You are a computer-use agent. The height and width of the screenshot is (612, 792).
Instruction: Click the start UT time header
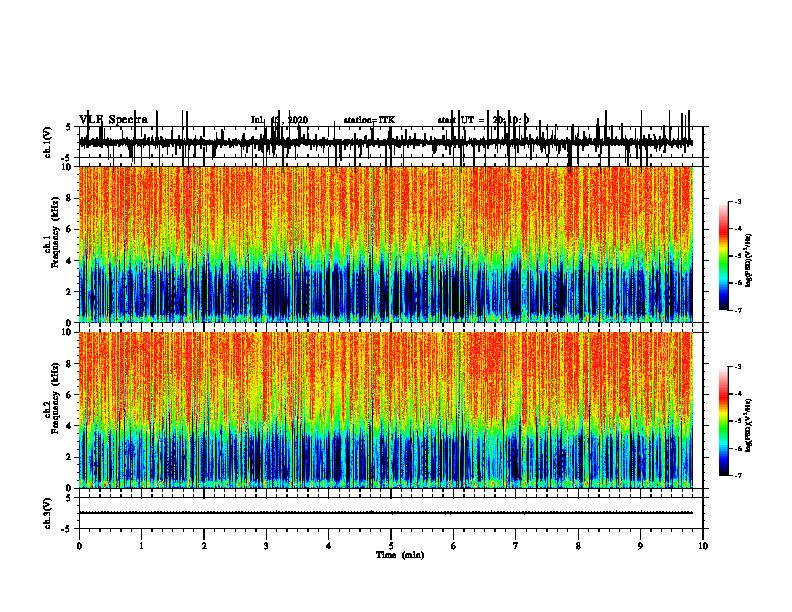pyautogui.click(x=483, y=120)
